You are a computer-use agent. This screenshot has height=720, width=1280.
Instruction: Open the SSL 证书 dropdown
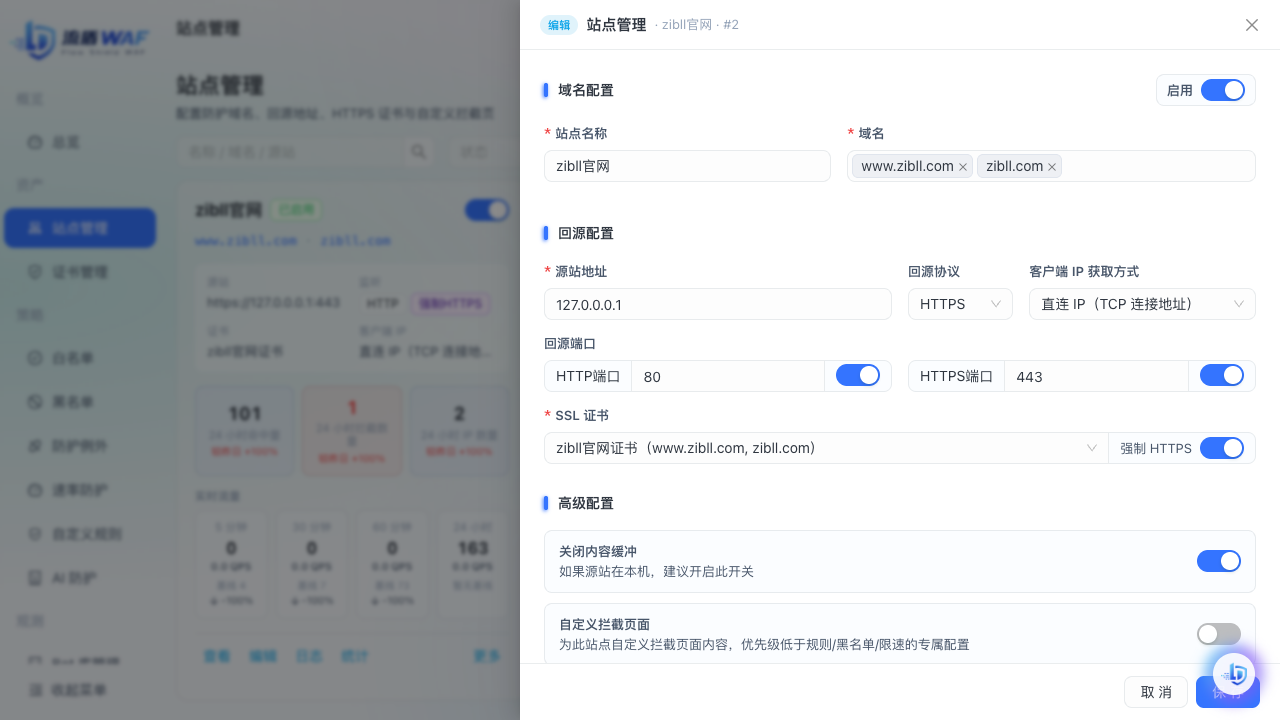pyautogui.click(x=826, y=448)
